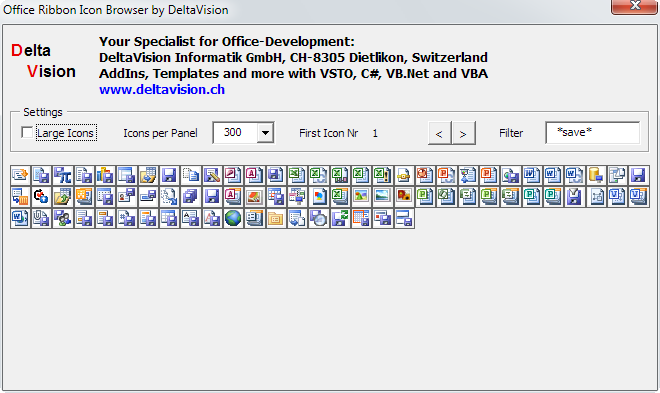Select the floppy with people icon

tap(62, 218)
